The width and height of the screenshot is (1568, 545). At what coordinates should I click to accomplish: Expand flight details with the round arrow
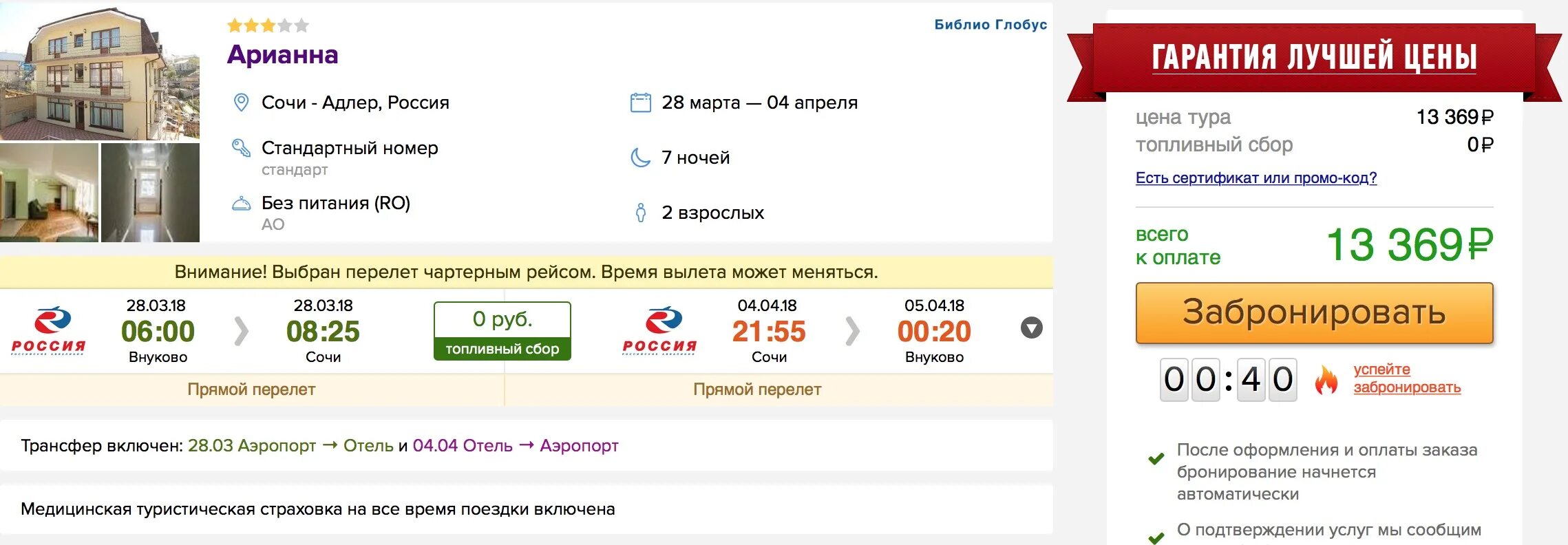point(1031,328)
